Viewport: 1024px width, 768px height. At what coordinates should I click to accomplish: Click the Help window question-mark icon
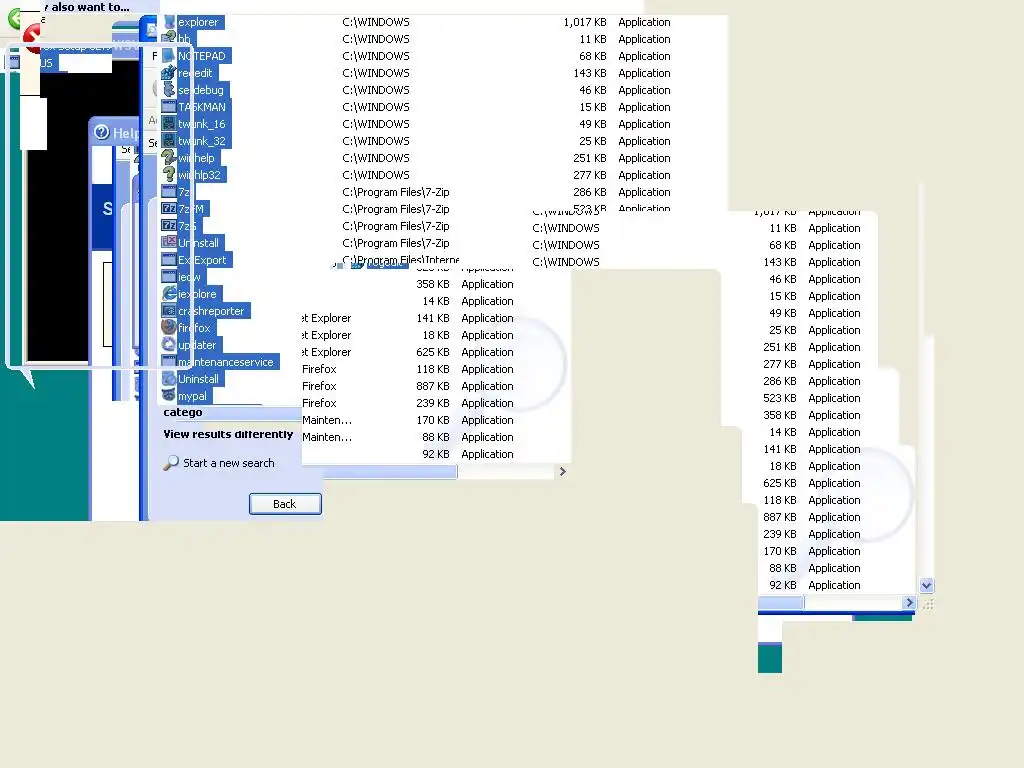(x=101, y=133)
